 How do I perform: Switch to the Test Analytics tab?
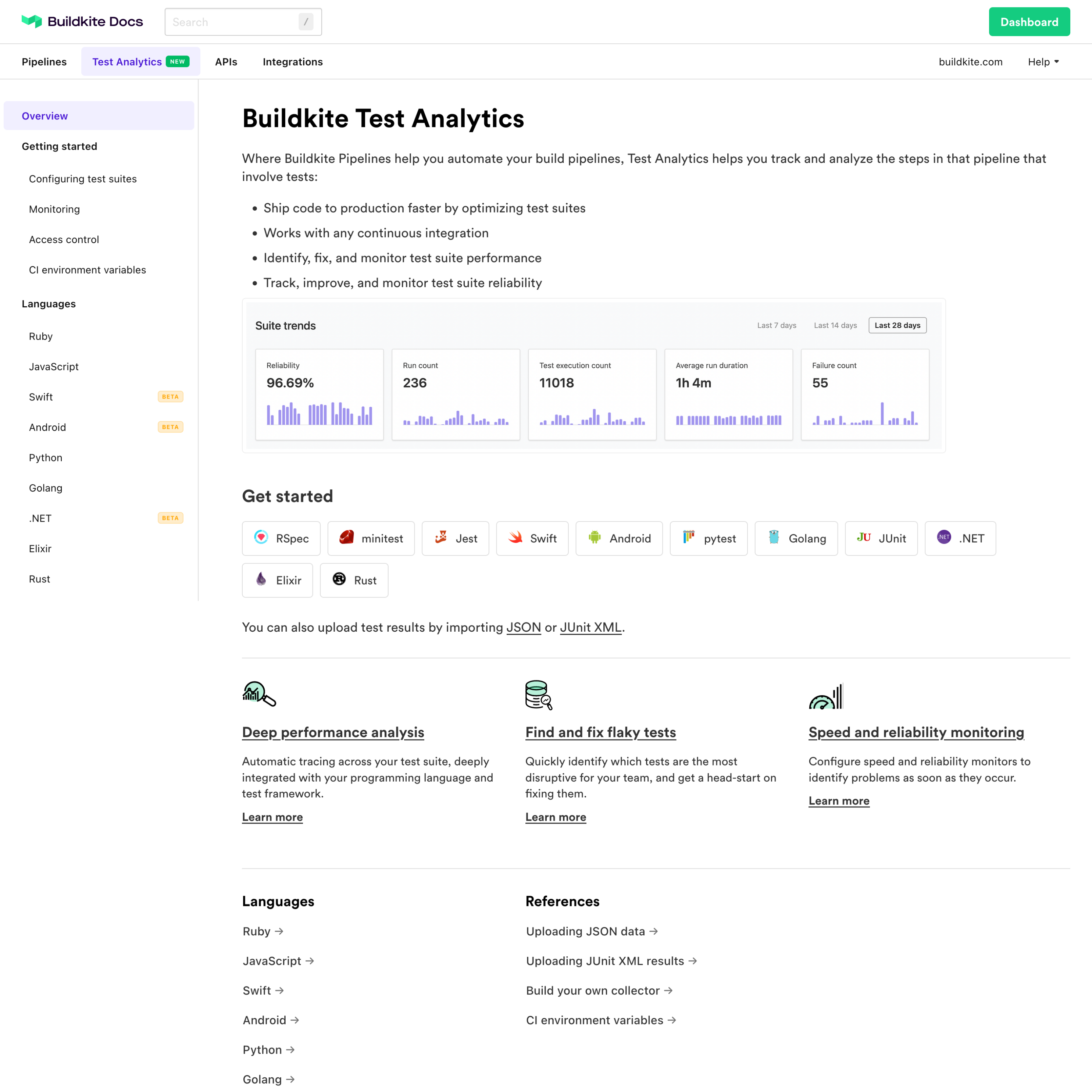pos(141,62)
